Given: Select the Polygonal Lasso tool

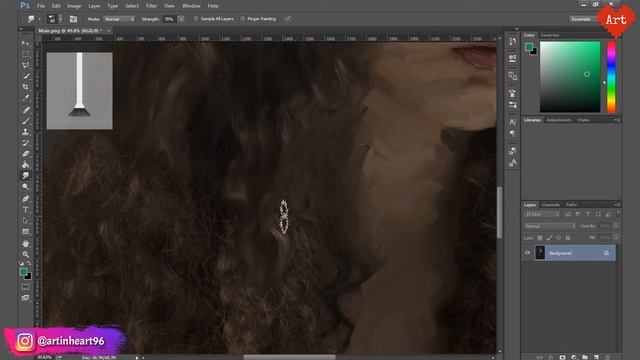Looking at the screenshot, I should click(25, 65).
